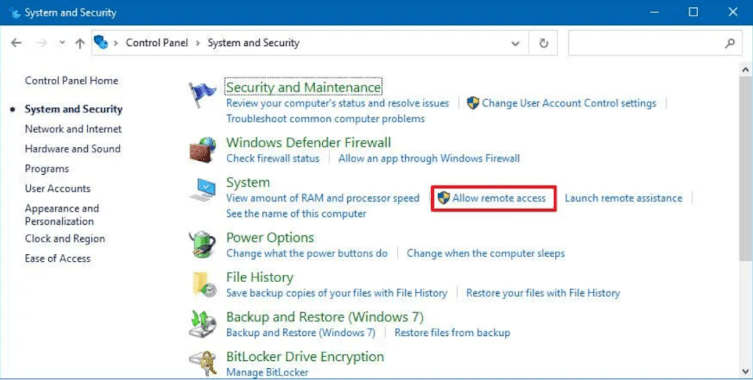This screenshot has width=753, height=380.
Task: Open Allow remote access link
Action: pyautogui.click(x=499, y=198)
